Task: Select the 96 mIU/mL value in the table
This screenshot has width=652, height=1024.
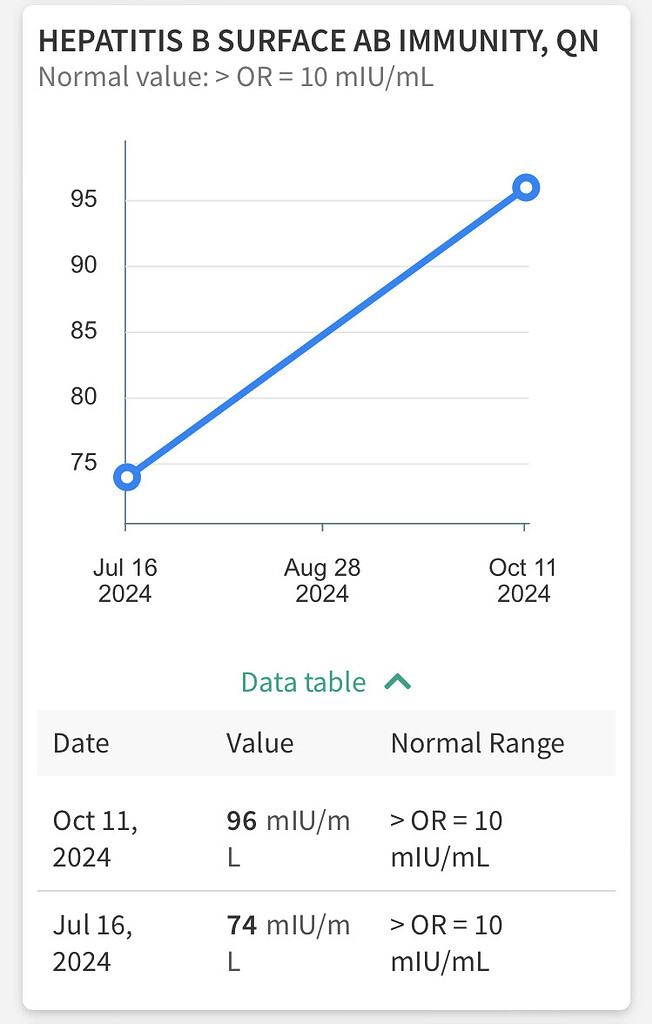Action: (x=288, y=838)
